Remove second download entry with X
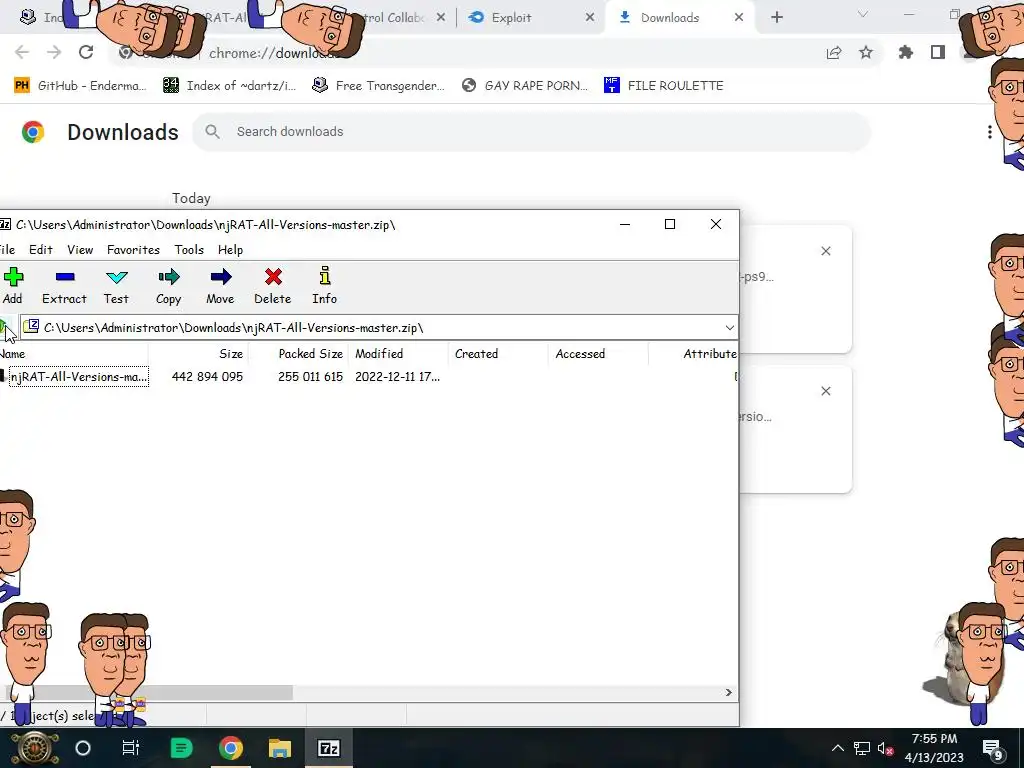The image size is (1024, 768). tap(825, 391)
